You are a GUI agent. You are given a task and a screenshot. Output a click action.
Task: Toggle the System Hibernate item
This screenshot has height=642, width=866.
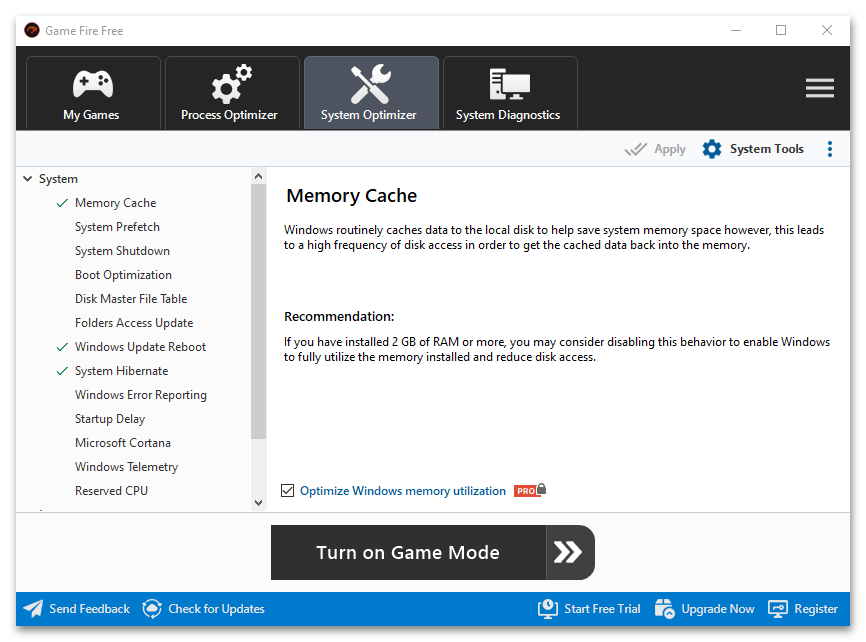click(x=121, y=371)
